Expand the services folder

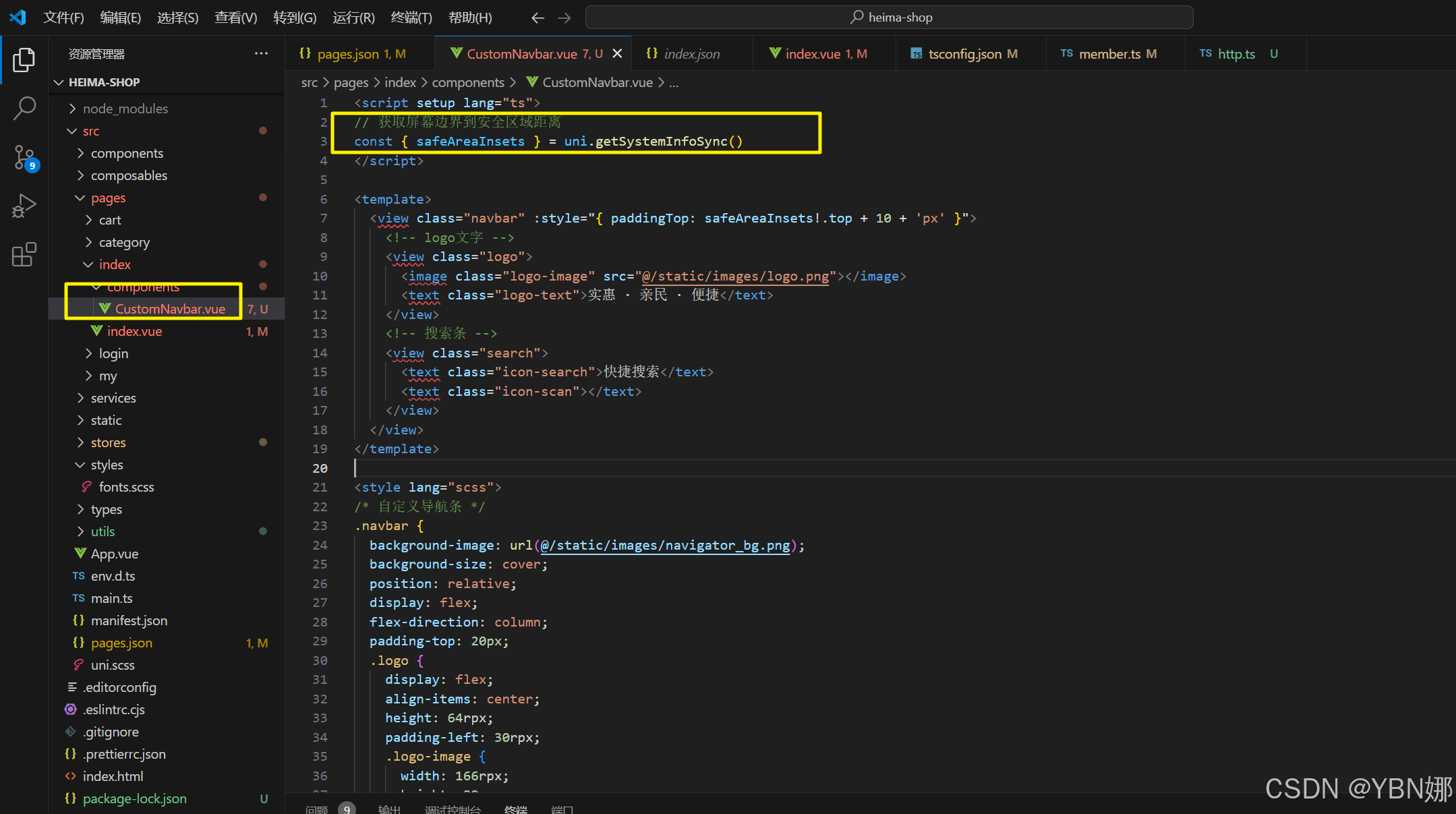tap(113, 398)
